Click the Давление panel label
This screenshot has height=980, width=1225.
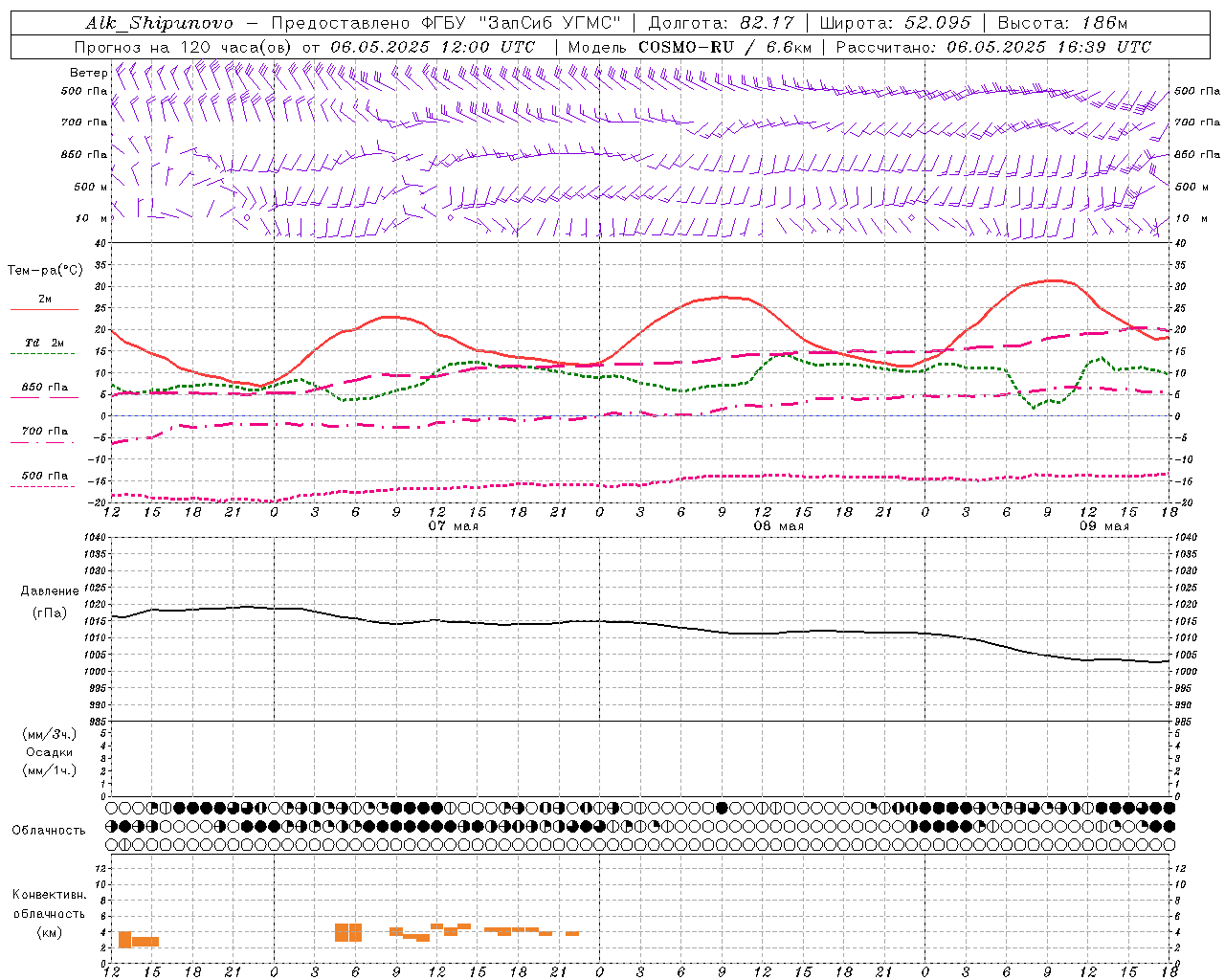pyautogui.click(x=50, y=591)
